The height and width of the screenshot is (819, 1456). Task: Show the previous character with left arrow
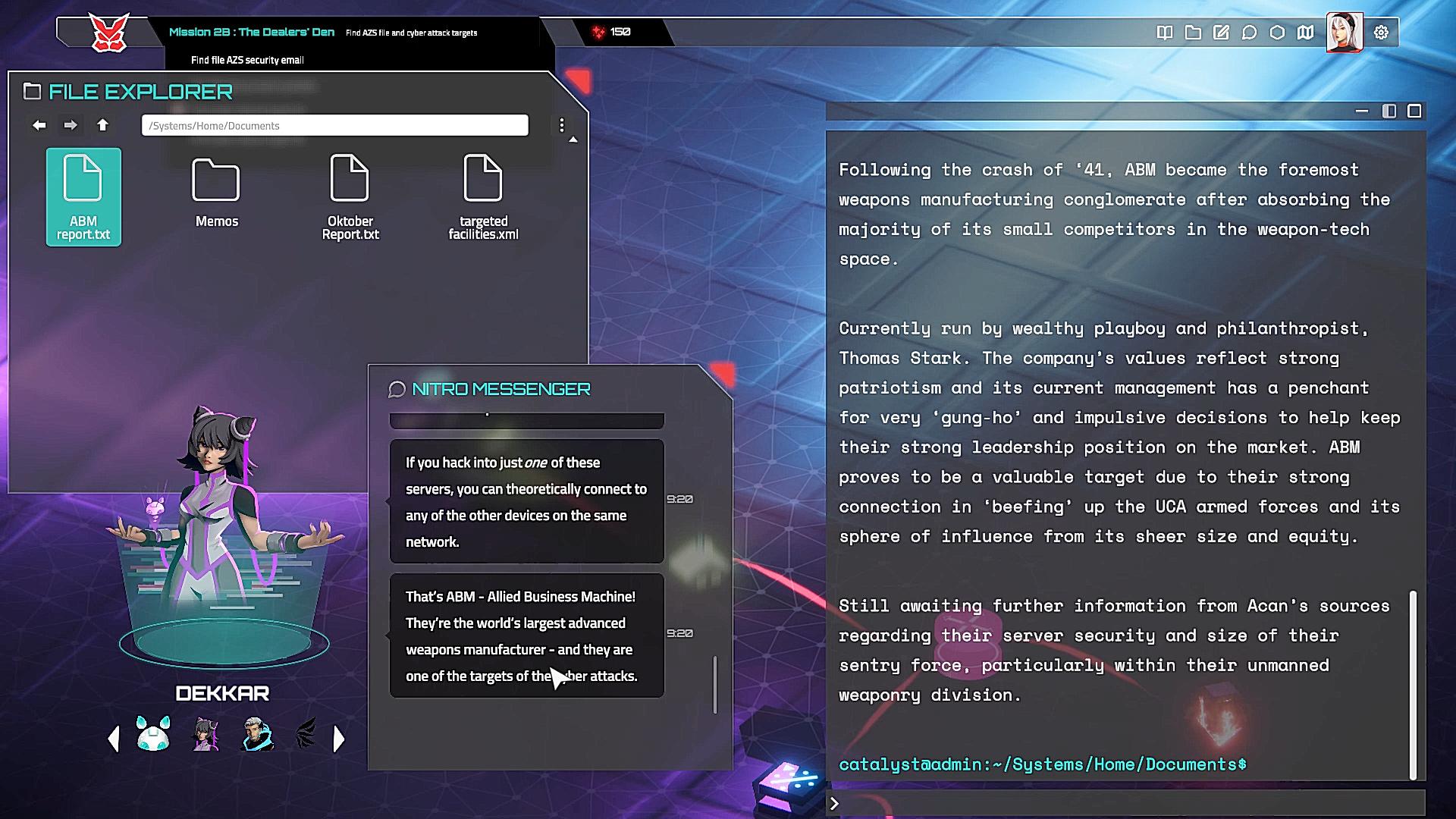tap(114, 739)
